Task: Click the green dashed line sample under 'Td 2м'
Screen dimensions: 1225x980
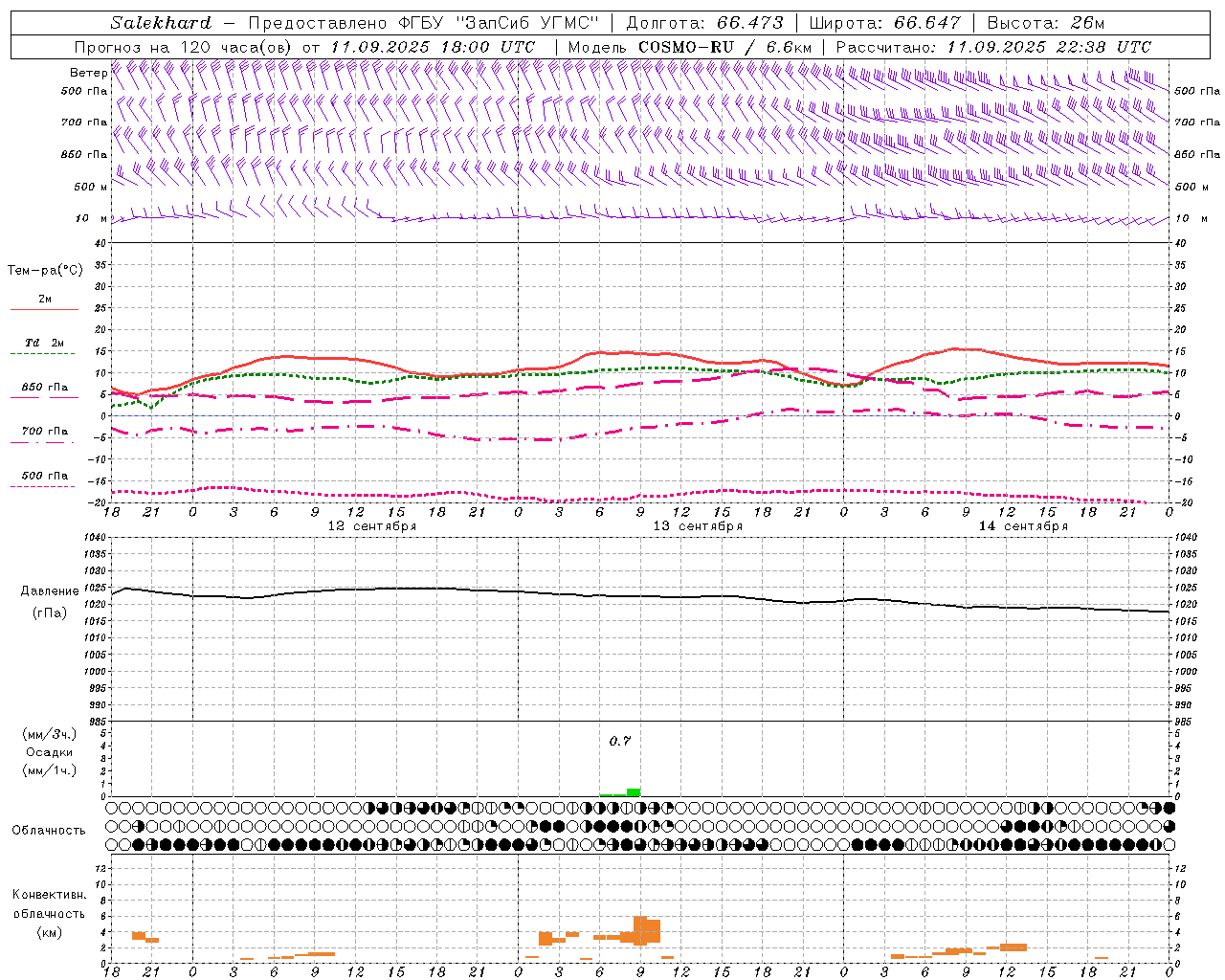Action: coord(42,354)
